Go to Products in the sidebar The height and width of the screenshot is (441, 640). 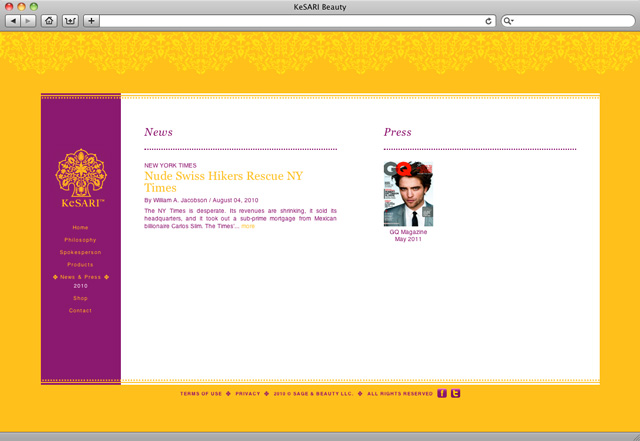click(x=80, y=265)
